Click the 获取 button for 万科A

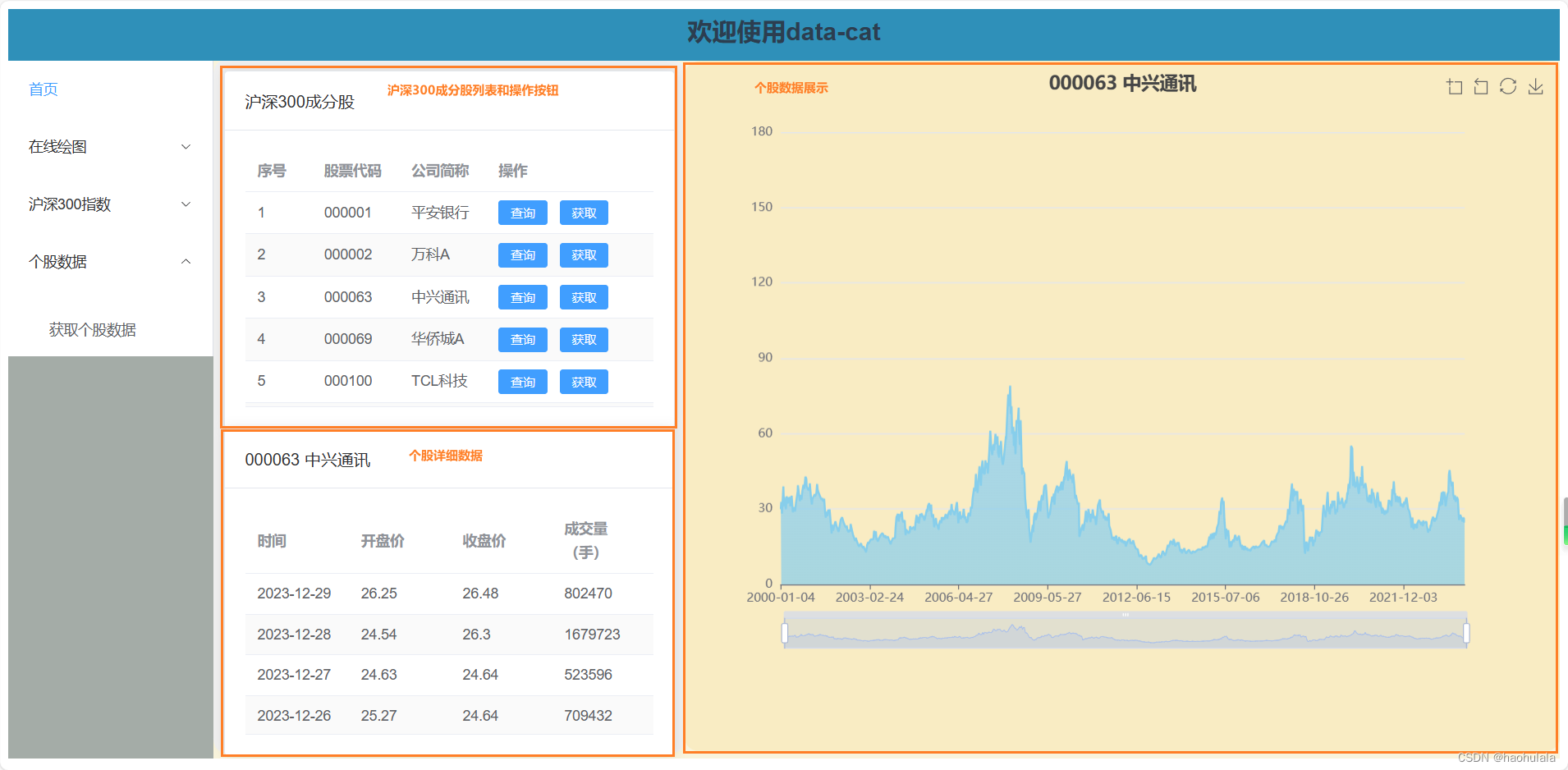(584, 254)
